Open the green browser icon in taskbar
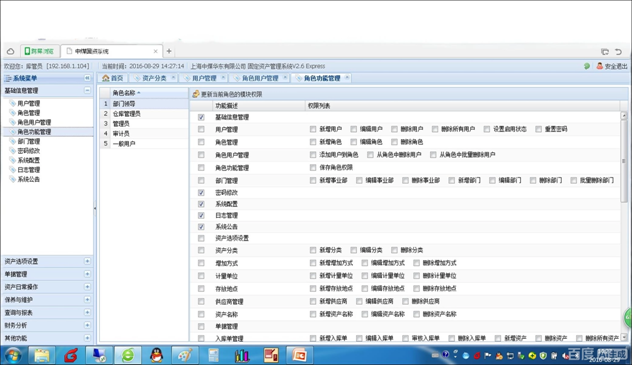Screen dimensions: 633x366 click(x=128, y=356)
